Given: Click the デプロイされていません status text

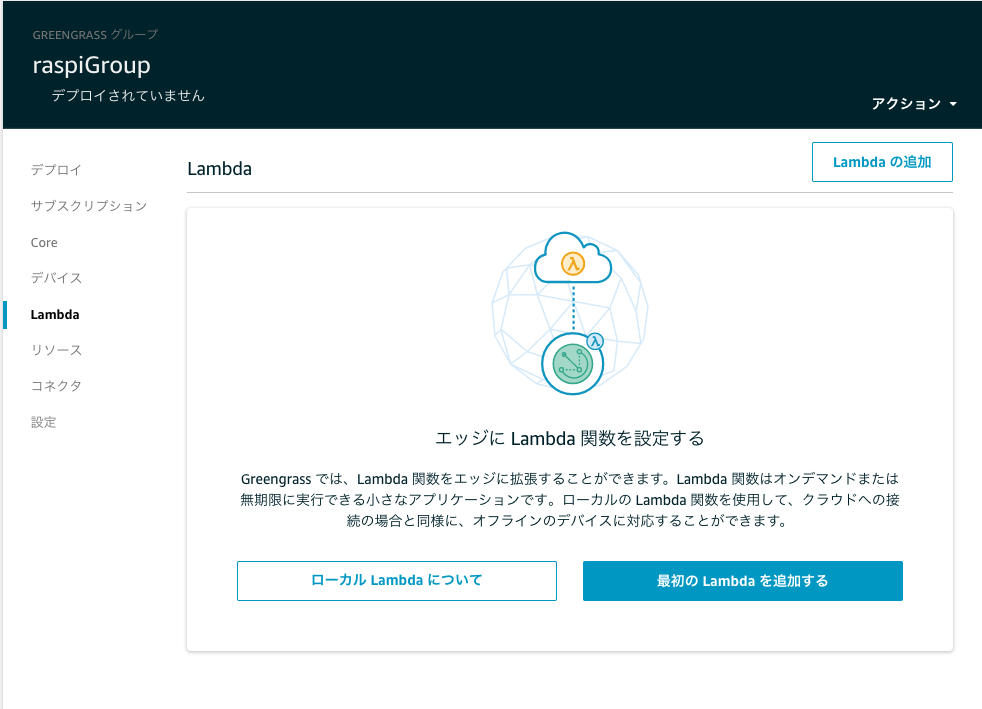Looking at the screenshot, I should click(128, 95).
